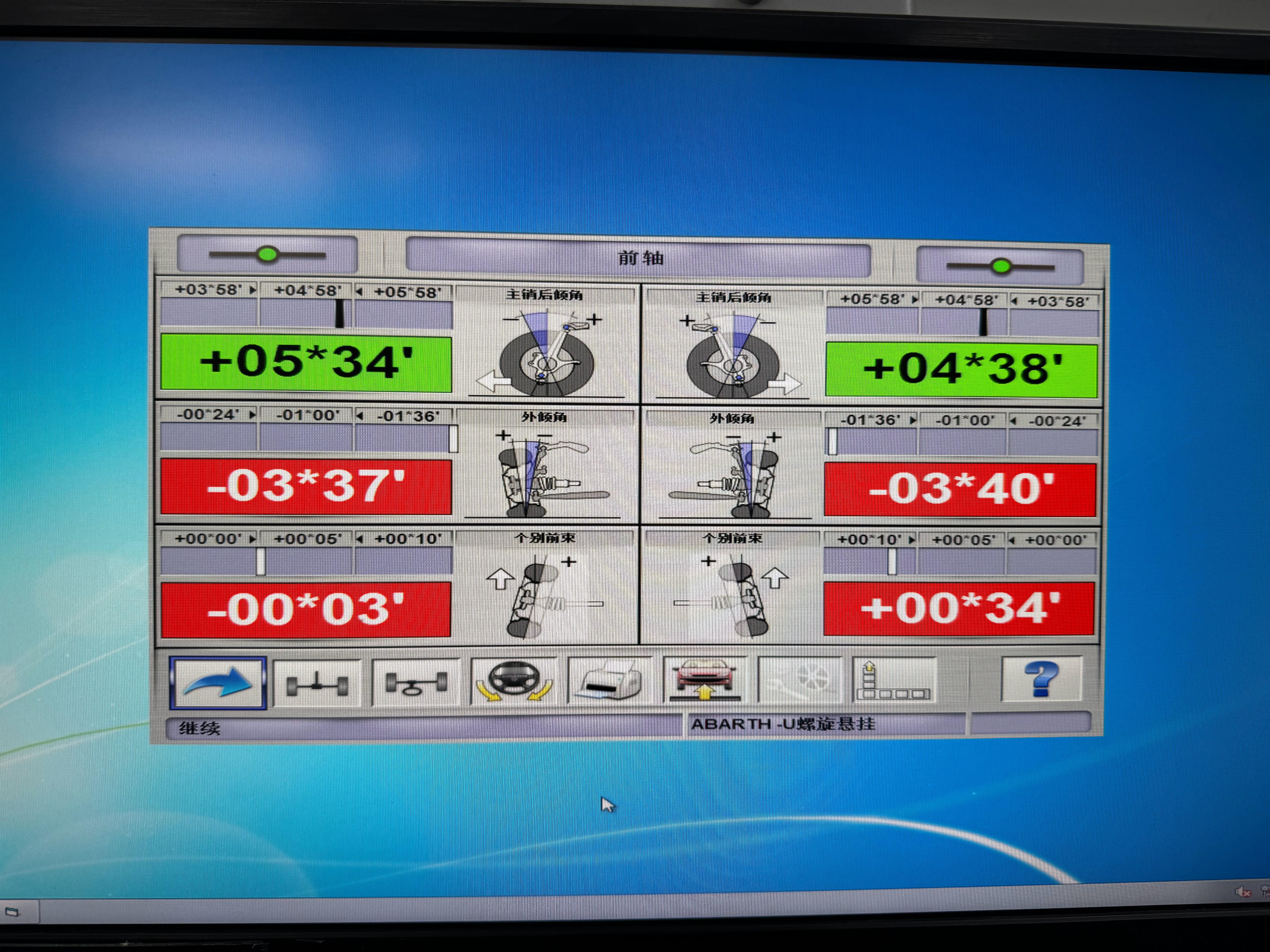Select left caster value +05*34'
1270x952 pixels.
click(x=306, y=363)
